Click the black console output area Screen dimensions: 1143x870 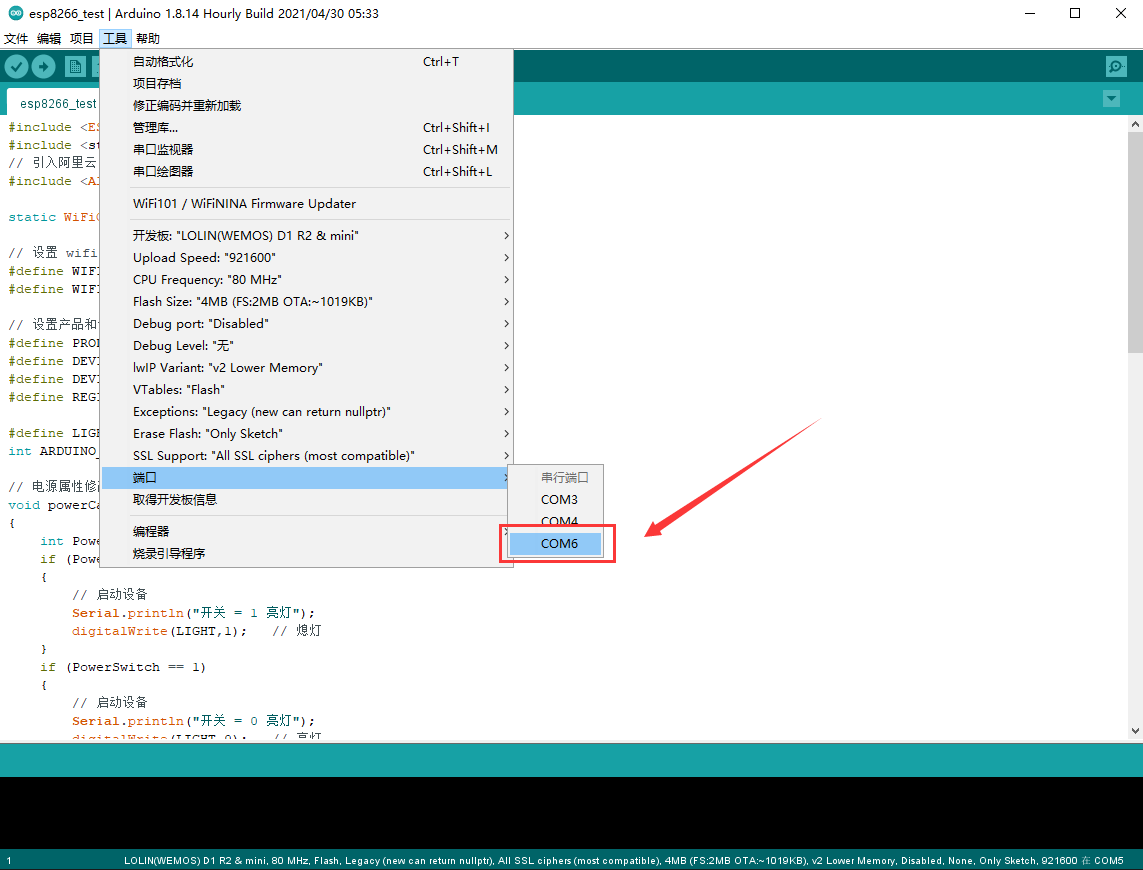pos(572,812)
